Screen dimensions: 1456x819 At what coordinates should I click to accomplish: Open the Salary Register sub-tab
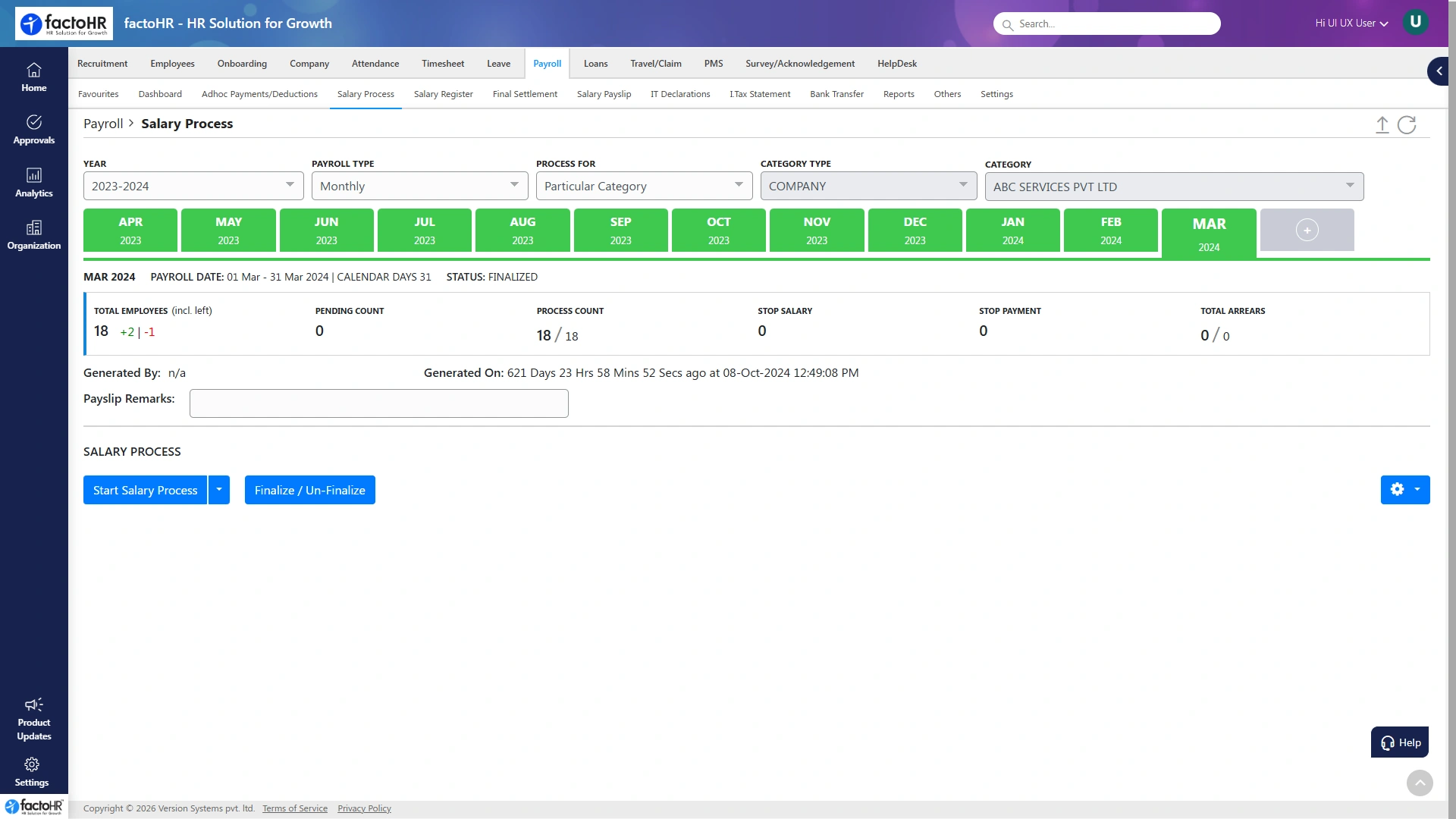444,94
